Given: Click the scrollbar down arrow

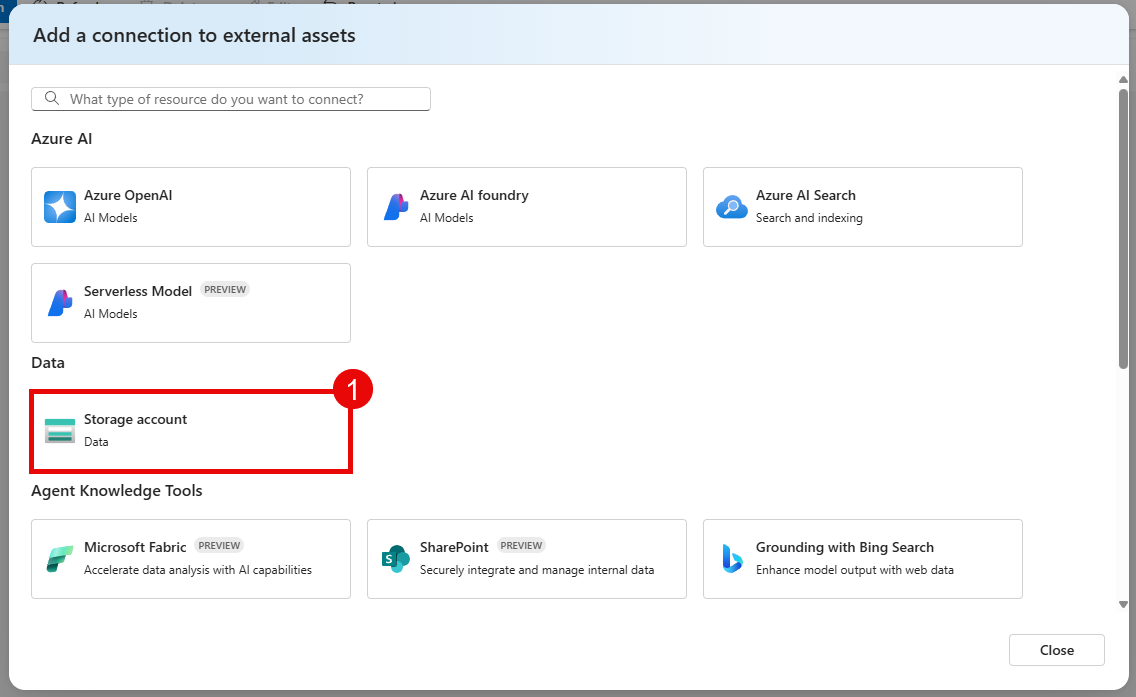Looking at the screenshot, I should (x=1122, y=603).
